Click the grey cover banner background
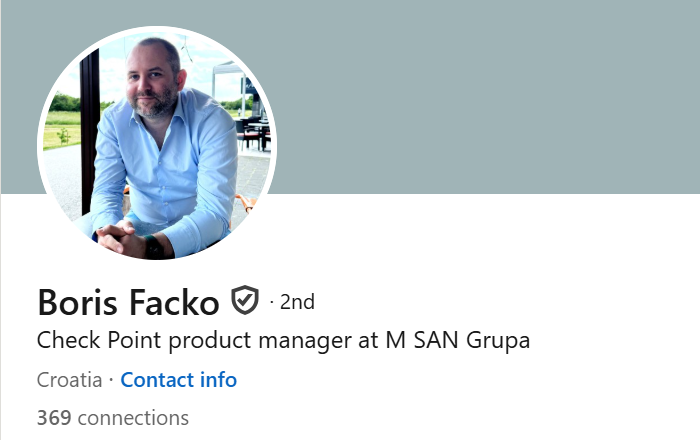The image size is (700, 440). tap(487, 97)
